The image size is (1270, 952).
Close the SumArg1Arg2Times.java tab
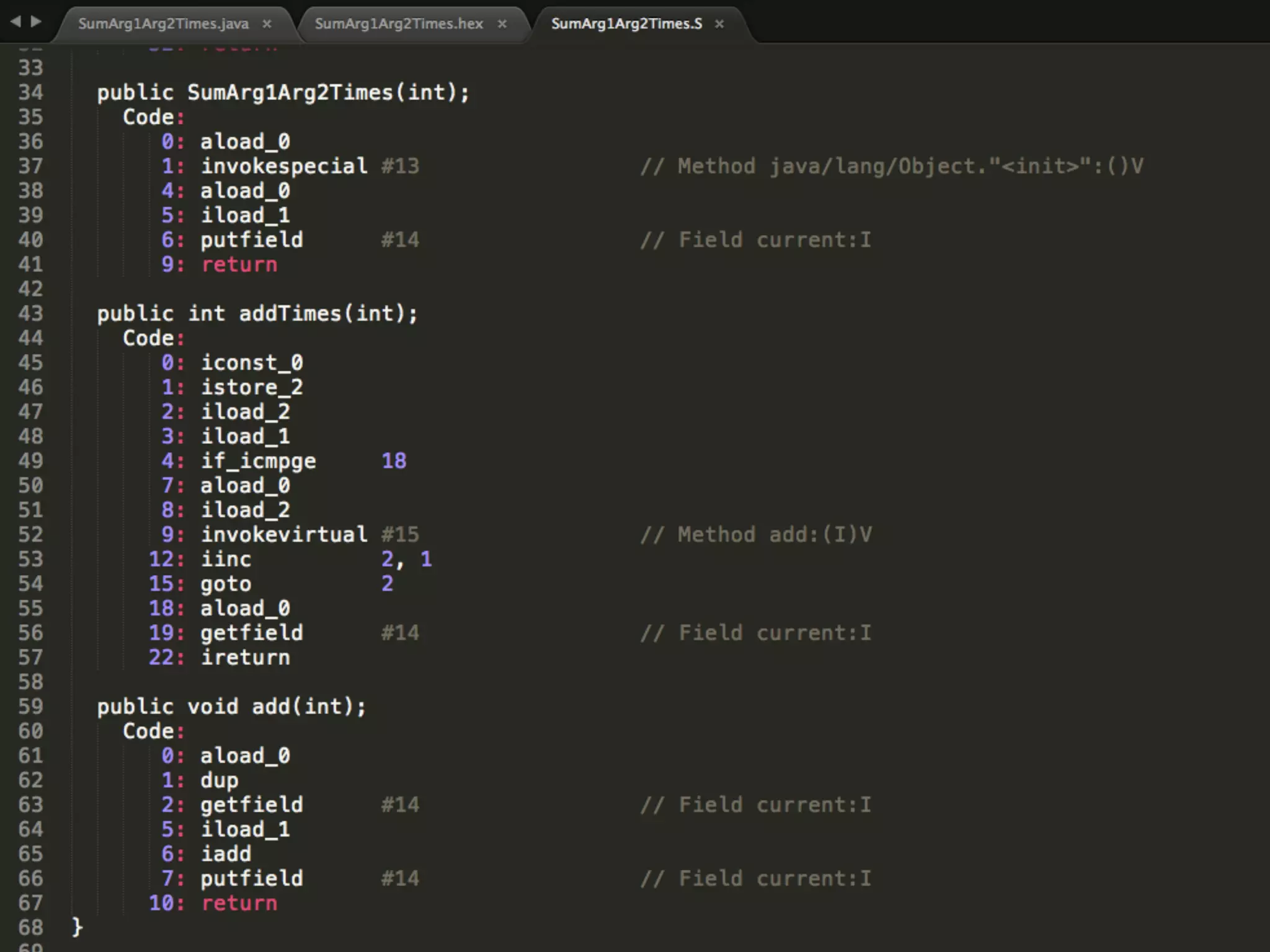pyautogui.click(x=267, y=24)
